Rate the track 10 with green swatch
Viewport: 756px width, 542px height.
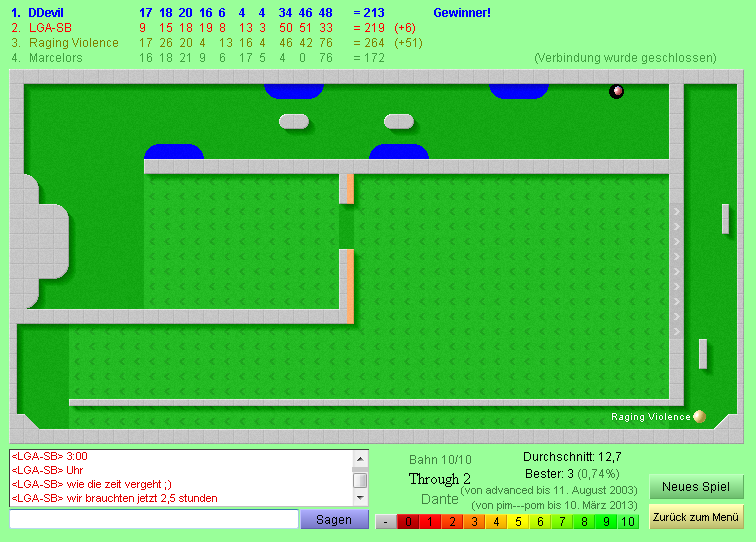[x=627, y=521]
